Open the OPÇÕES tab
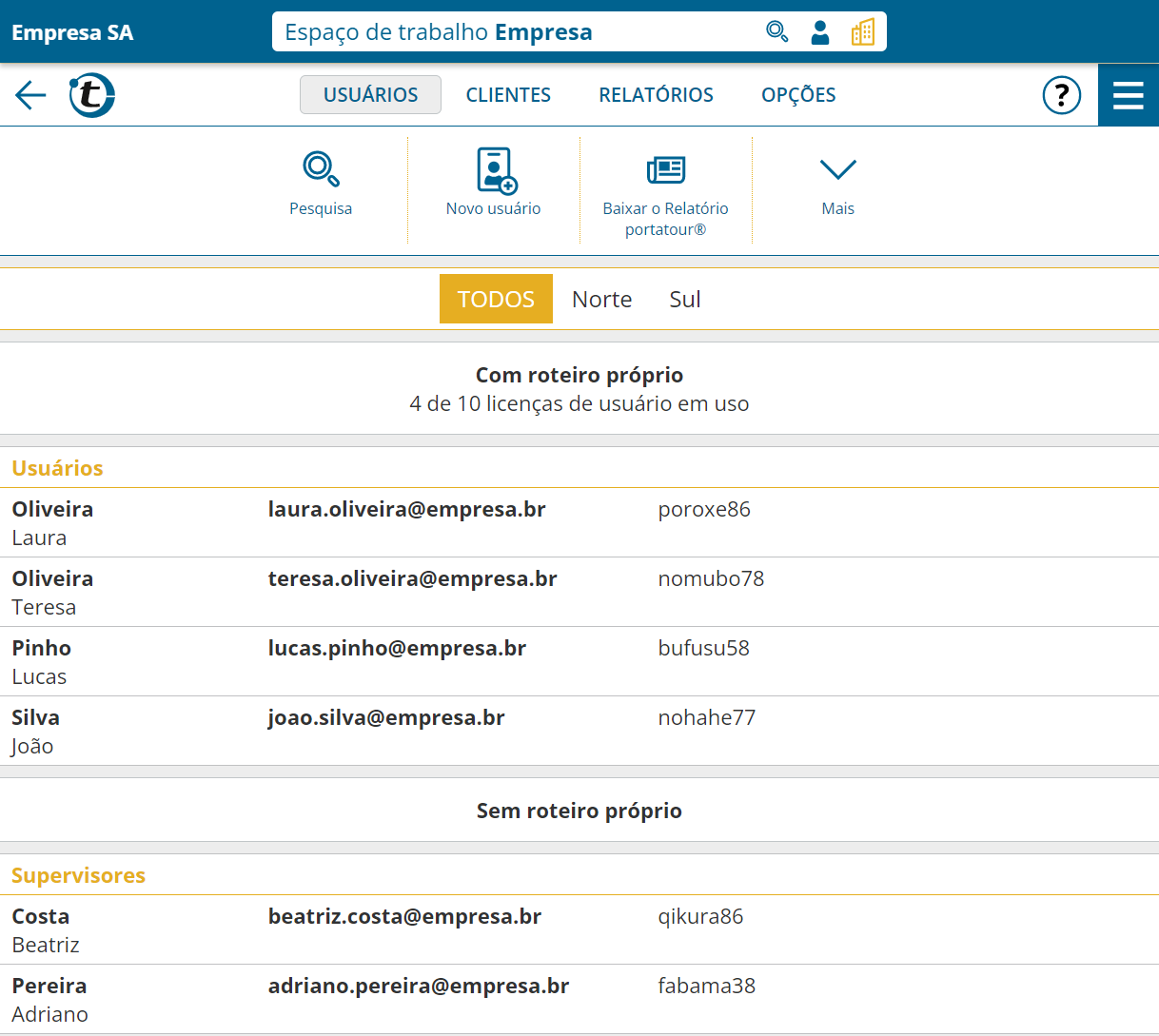Screen dimensions: 1159x1036 point(798,95)
